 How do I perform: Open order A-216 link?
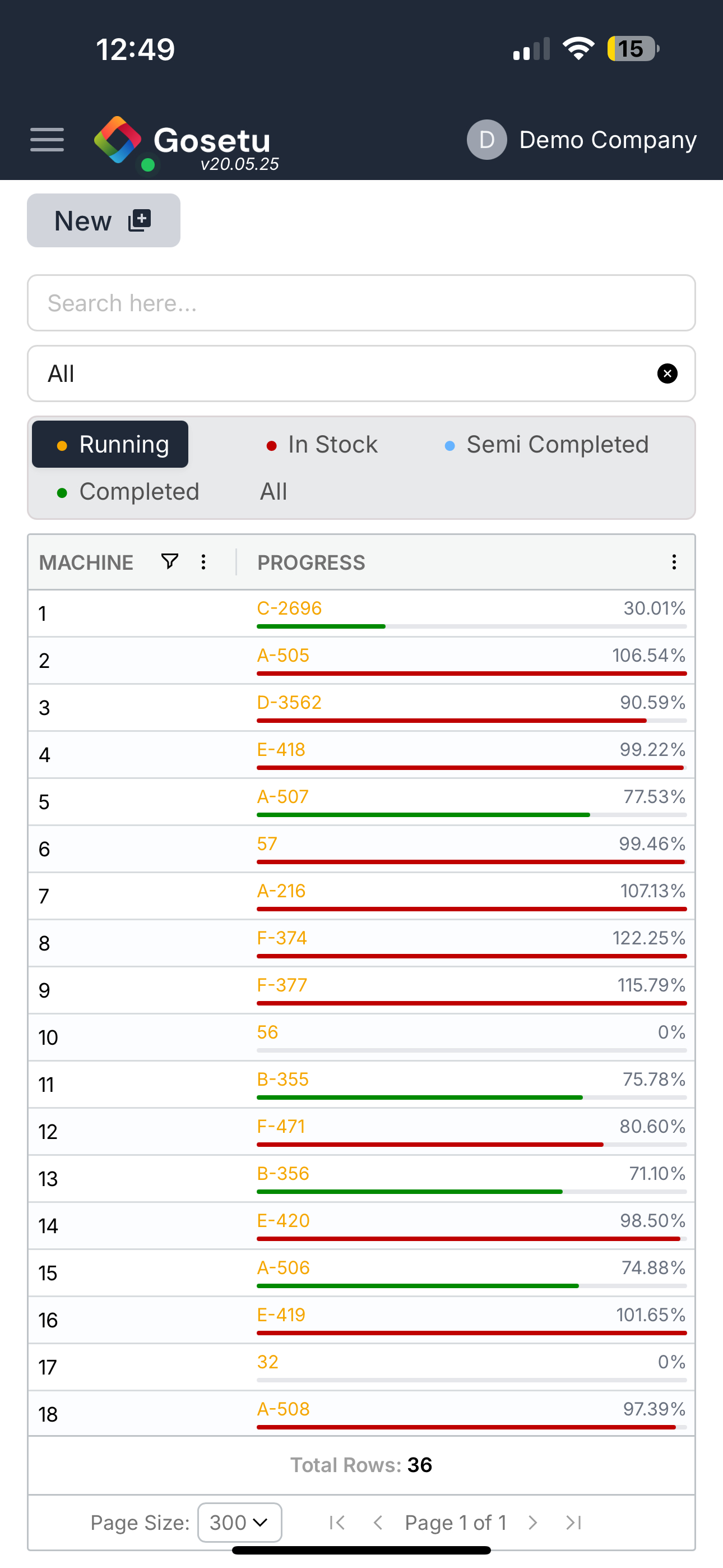281,891
